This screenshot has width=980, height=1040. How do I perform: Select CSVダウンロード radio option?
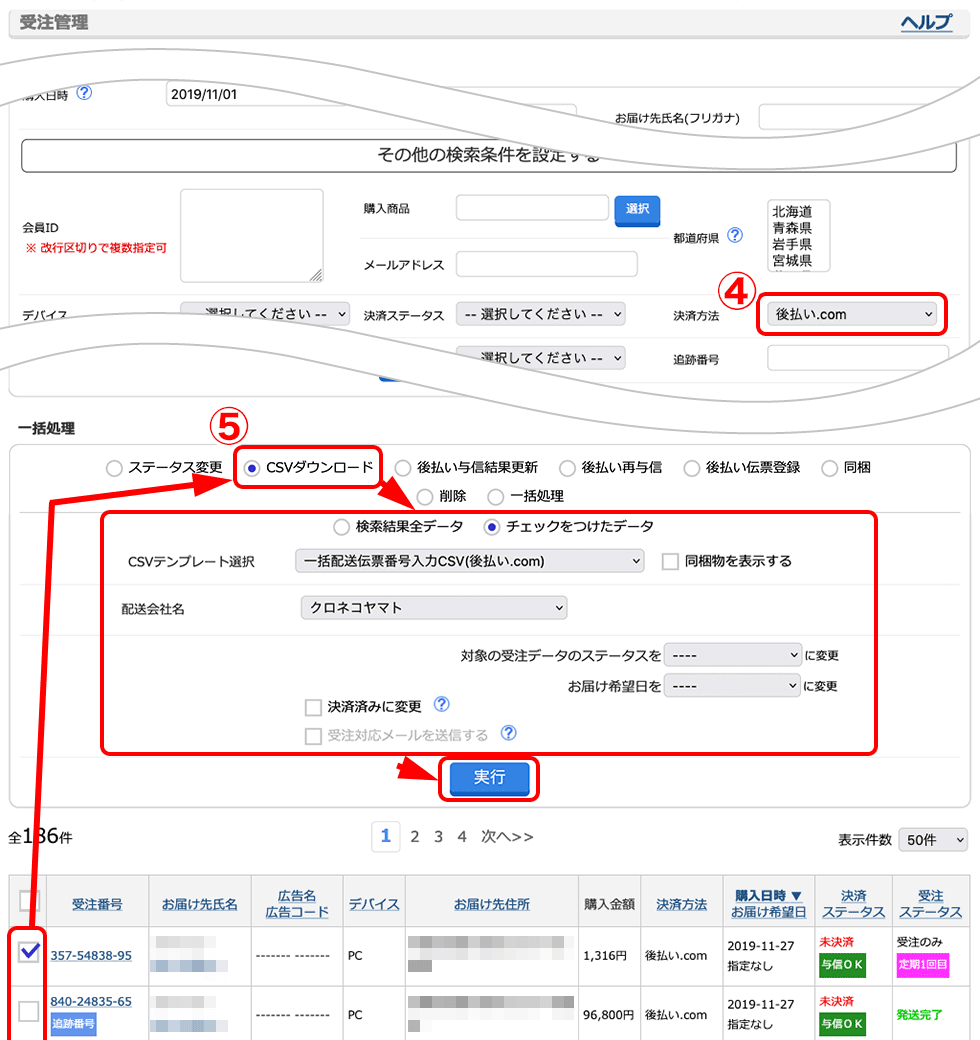(x=252, y=468)
